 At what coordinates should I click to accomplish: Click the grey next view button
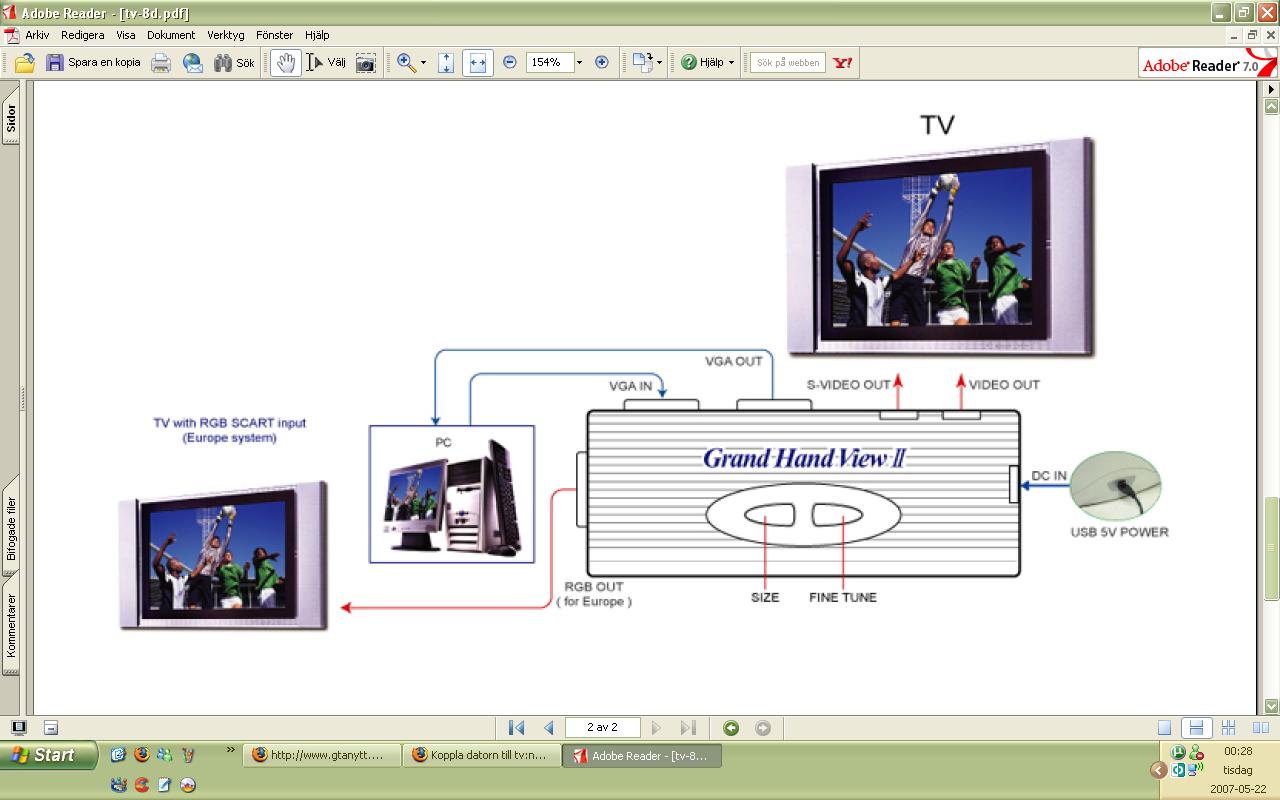[763, 728]
